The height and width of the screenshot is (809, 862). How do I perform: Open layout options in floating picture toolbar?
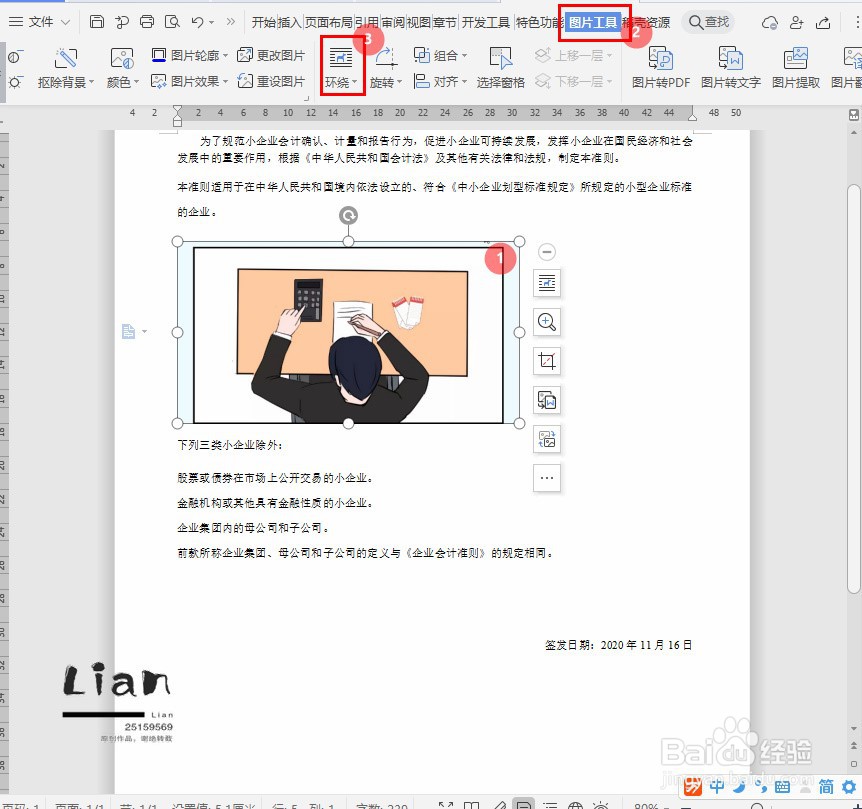click(546, 283)
